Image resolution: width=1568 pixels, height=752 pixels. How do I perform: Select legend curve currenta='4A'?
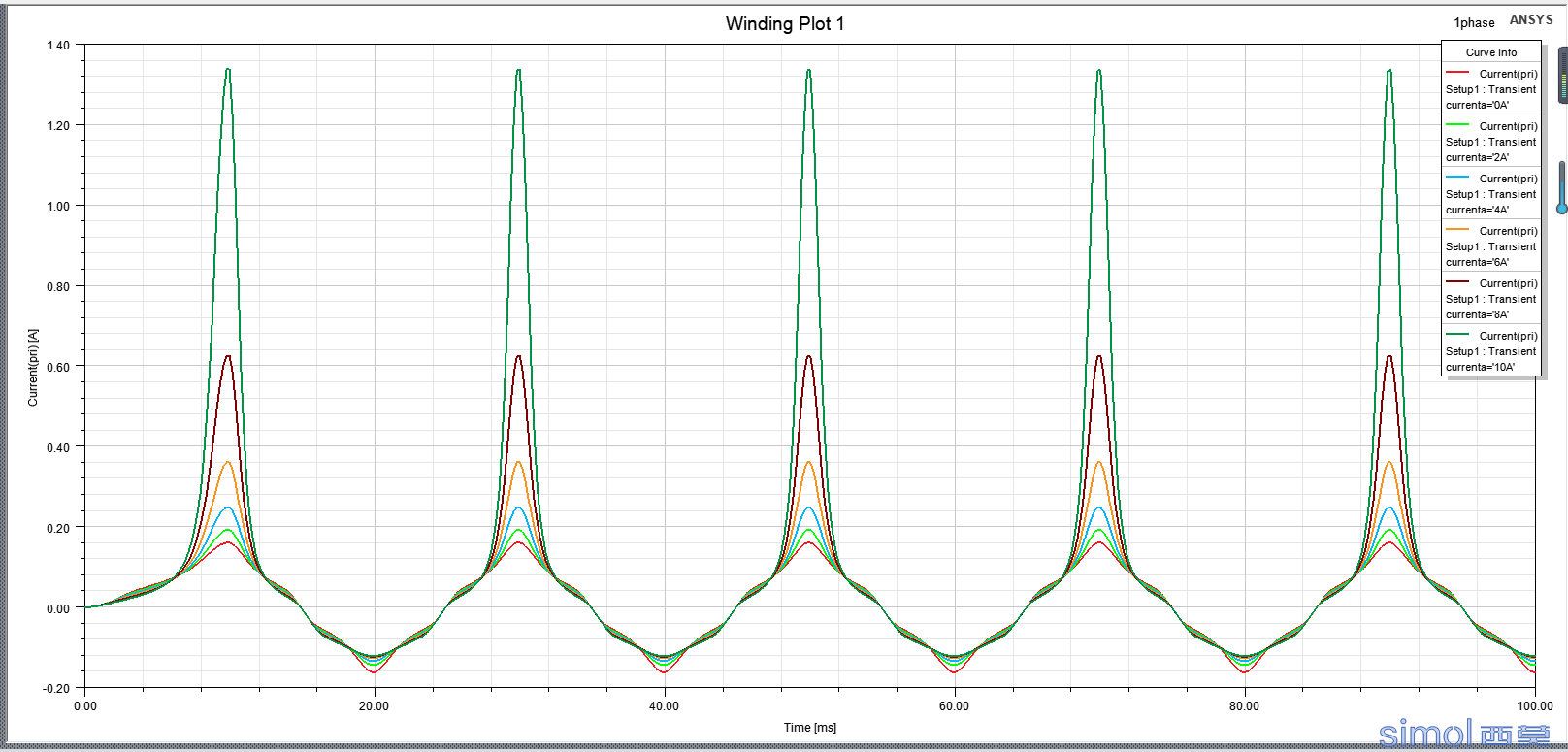coord(1490,194)
